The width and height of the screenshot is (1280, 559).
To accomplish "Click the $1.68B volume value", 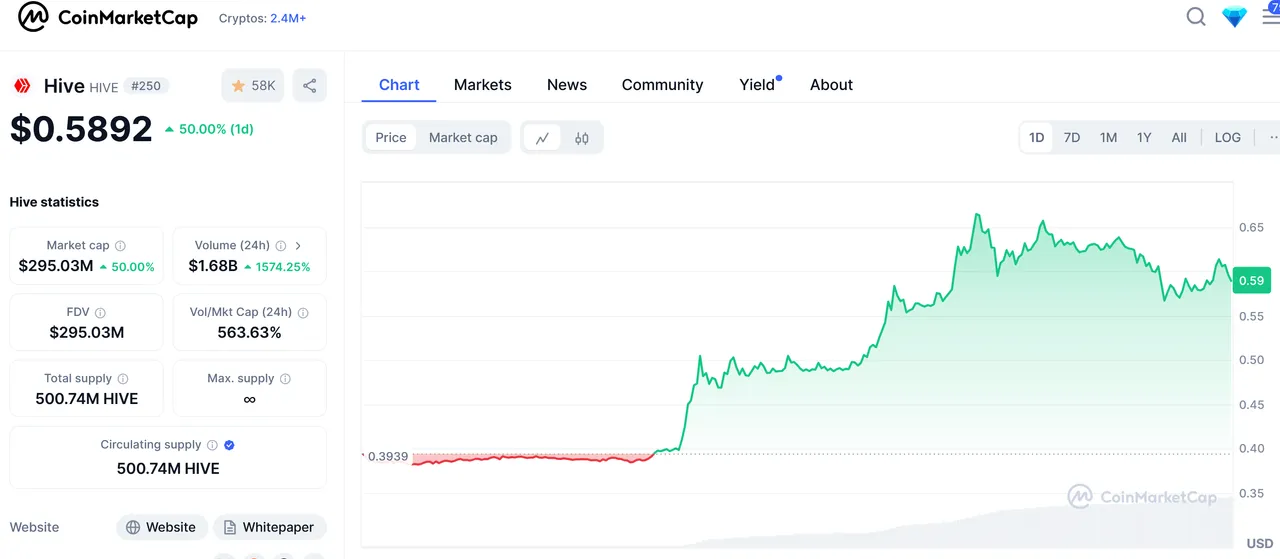I will point(213,266).
